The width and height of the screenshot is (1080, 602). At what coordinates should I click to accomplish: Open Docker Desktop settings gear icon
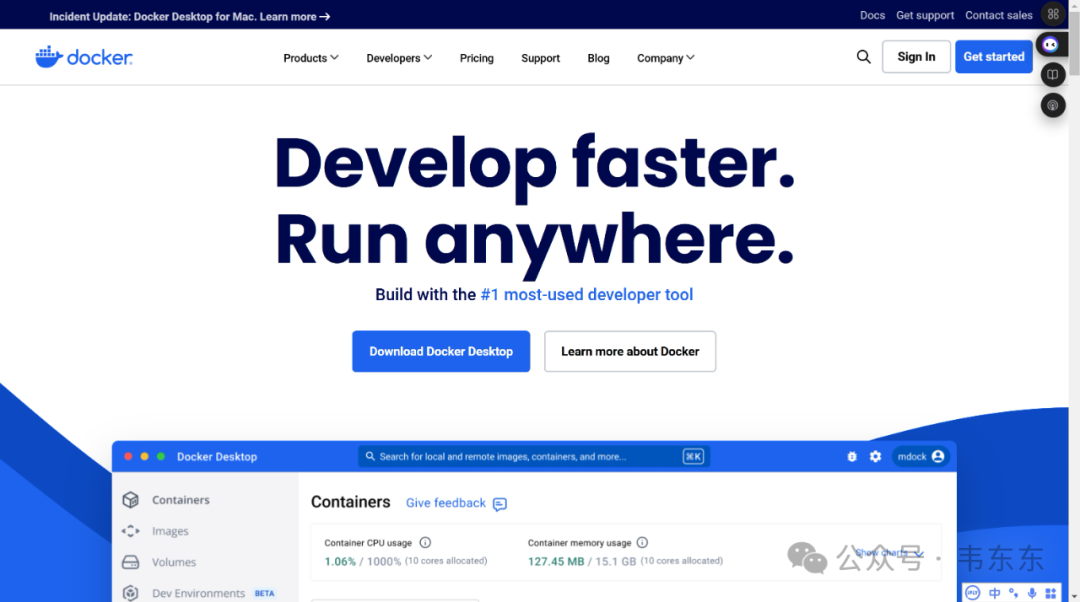point(875,457)
